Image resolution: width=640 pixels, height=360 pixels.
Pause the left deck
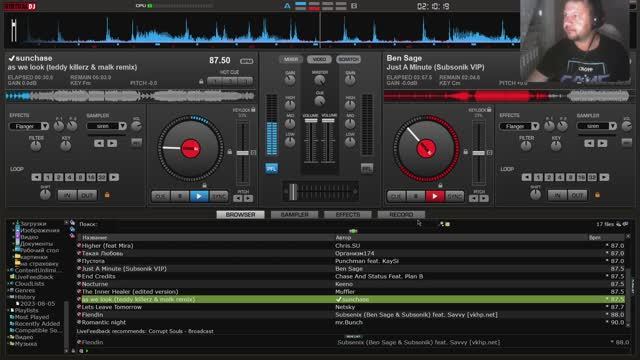pos(180,197)
